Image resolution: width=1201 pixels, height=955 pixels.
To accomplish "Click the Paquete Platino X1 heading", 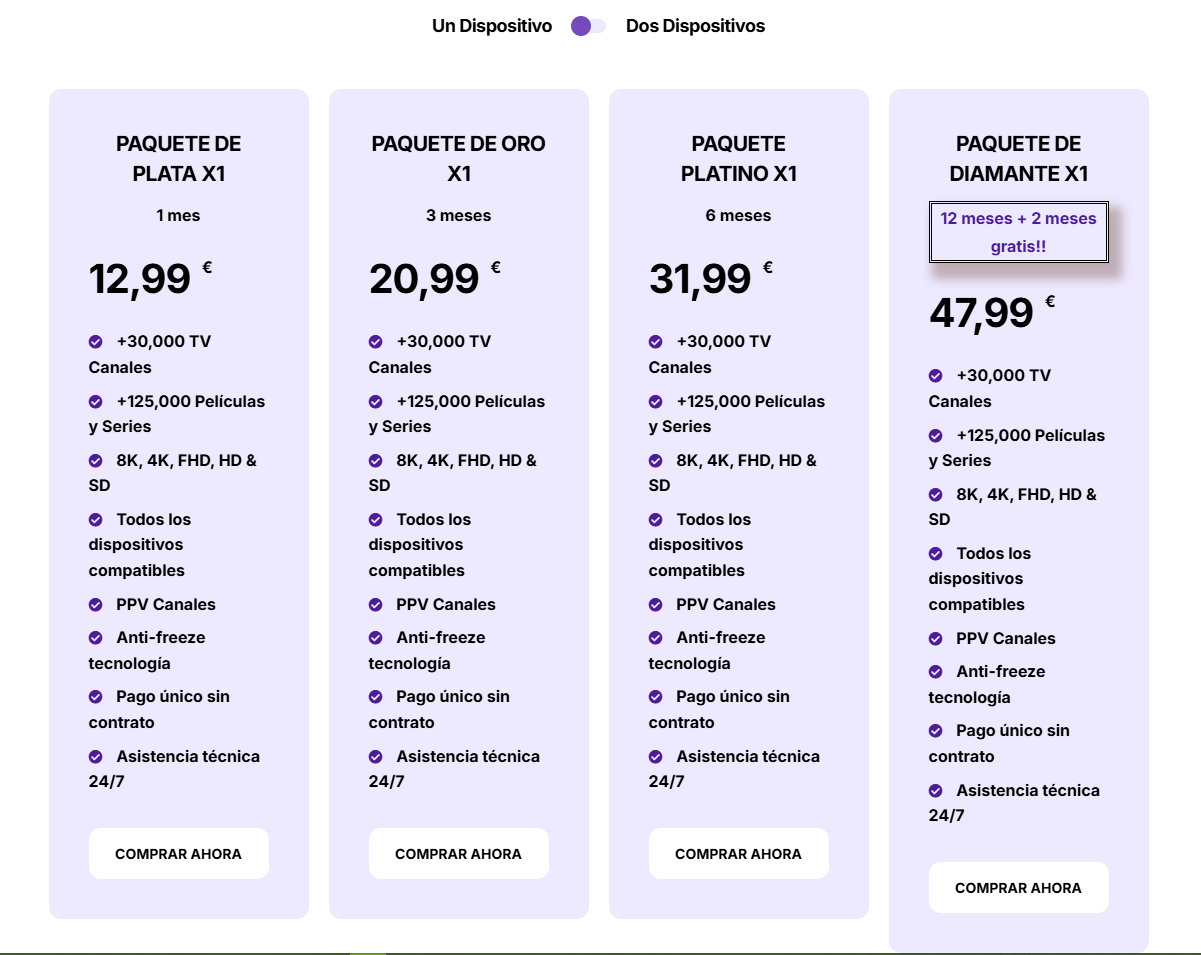I will coord(739,159).
